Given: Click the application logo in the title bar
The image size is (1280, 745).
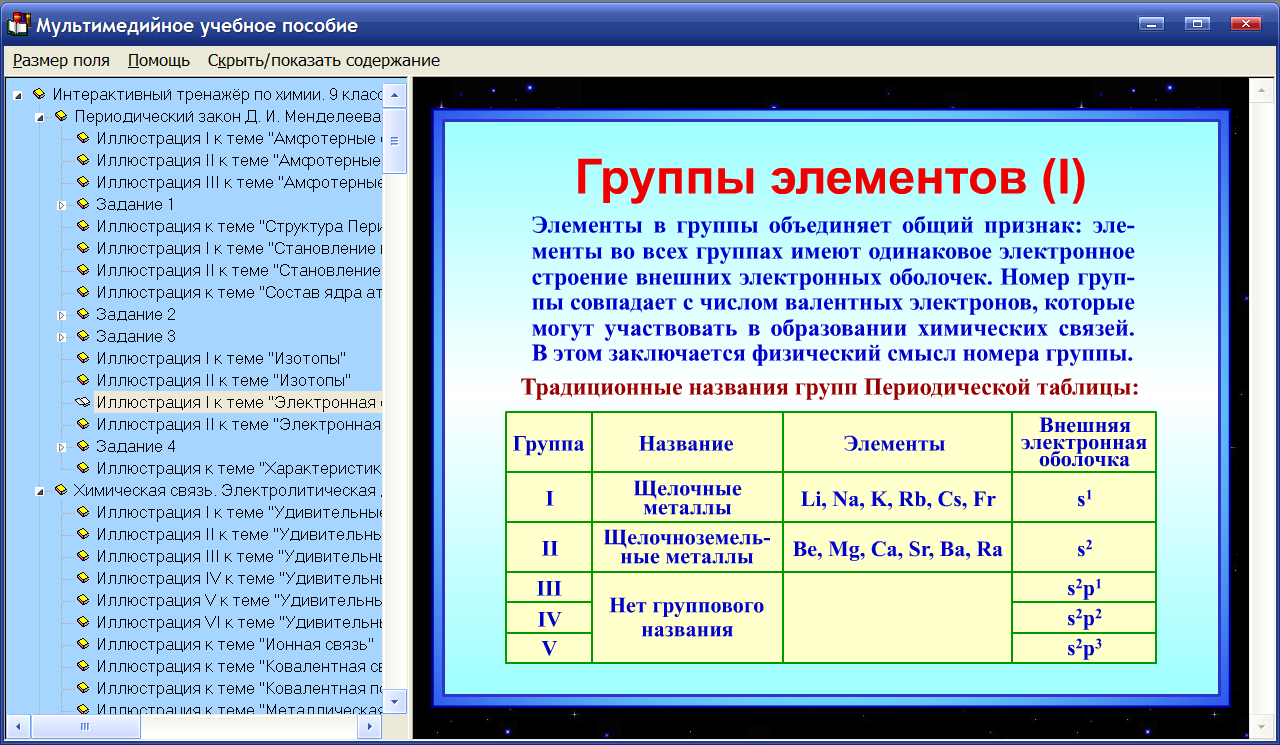Looking at the screenshot, I should pyautogui.click(x=17, y=24).
